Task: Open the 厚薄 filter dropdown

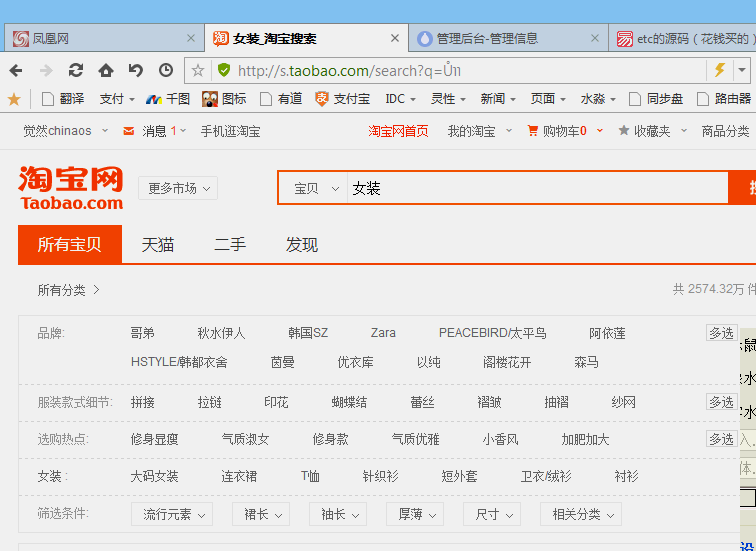Action: tap(415, 514)
